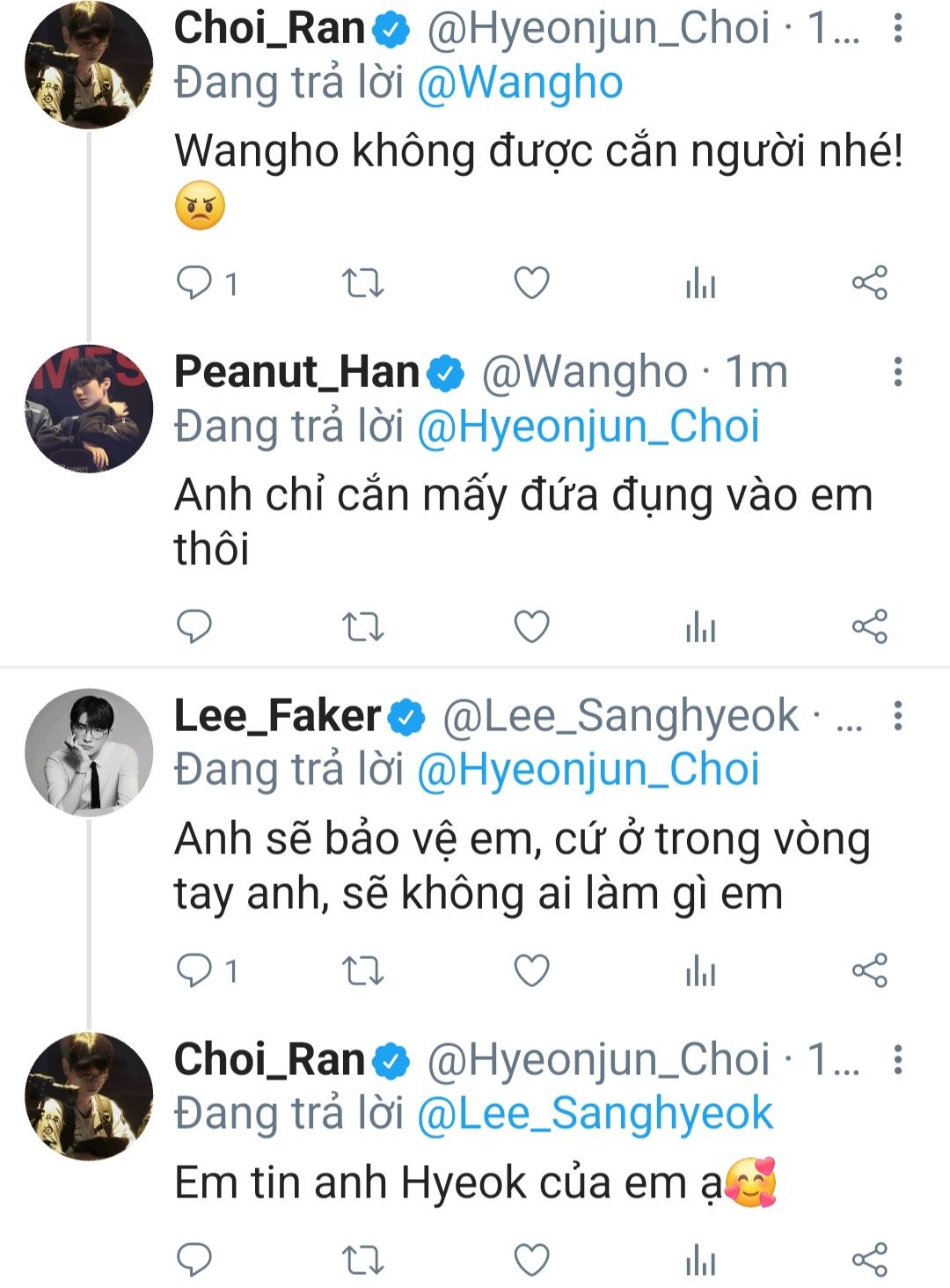Like Peanut_Han's reply tweet
The height and width of the screenshot is (1288, 950).
pos(531,626)
